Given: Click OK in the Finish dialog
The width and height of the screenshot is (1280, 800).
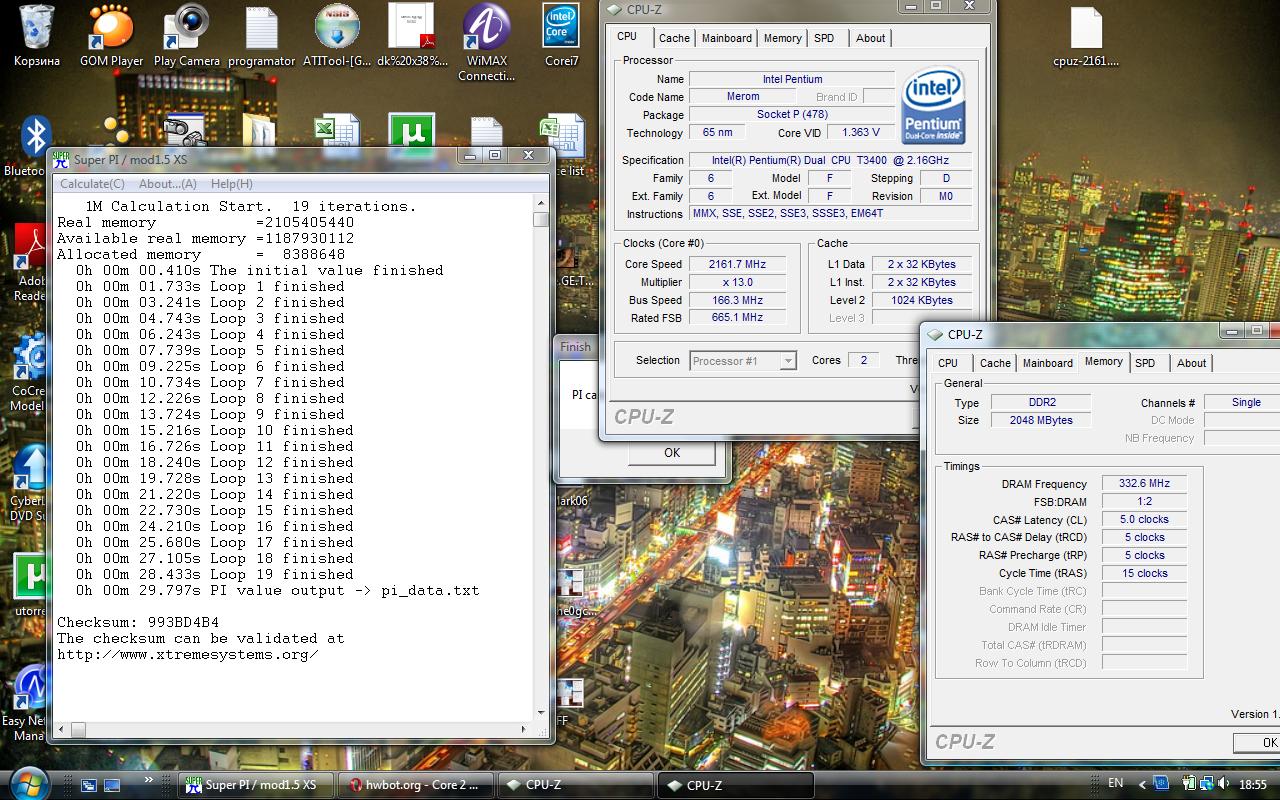Looking at the screenshot, I should click(672, 453).
